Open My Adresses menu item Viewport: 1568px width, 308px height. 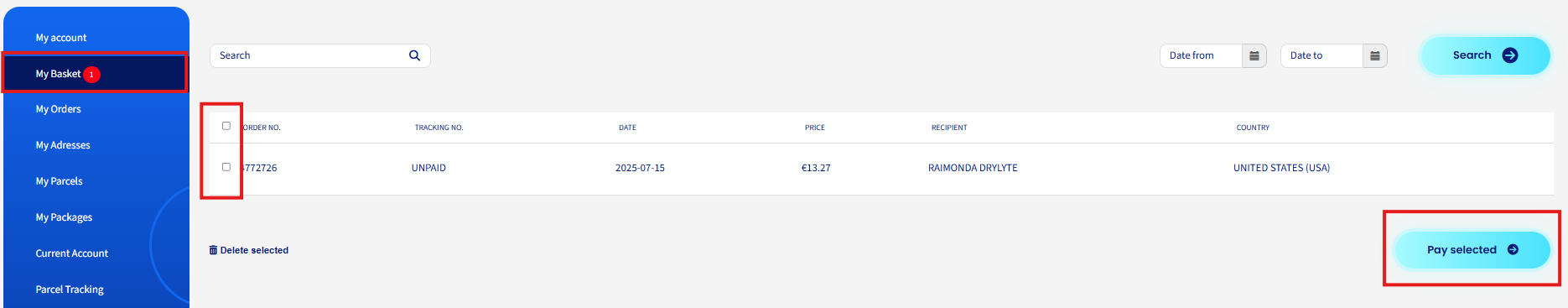[63, 145]
